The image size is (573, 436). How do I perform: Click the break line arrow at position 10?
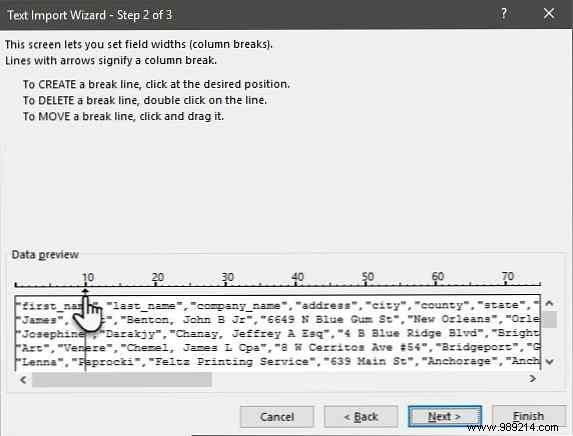coord(85,291)
